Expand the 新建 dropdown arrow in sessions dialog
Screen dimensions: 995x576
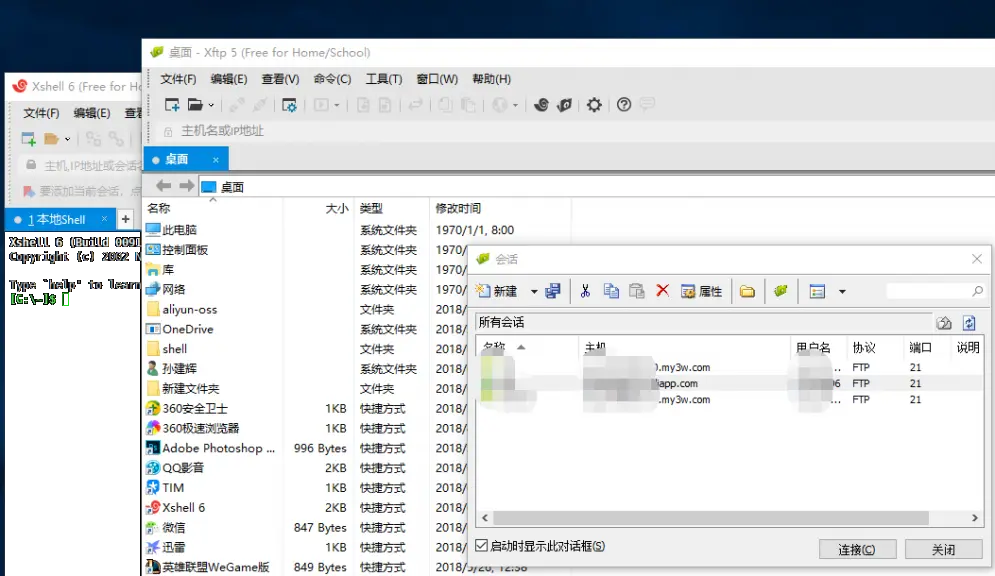[534, 292]
